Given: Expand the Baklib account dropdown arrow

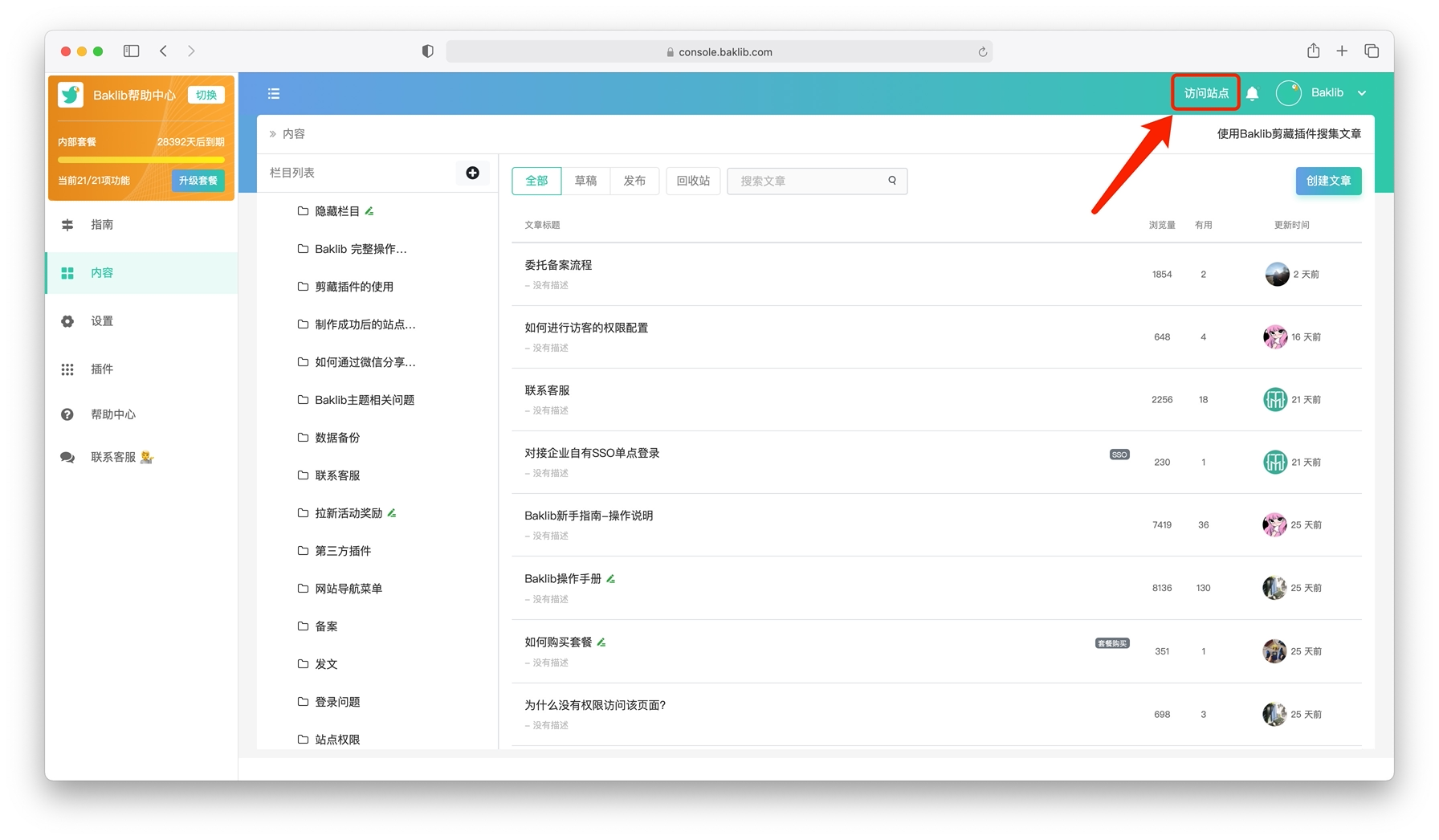Looking at the screenshot, I should (1362, 93).
